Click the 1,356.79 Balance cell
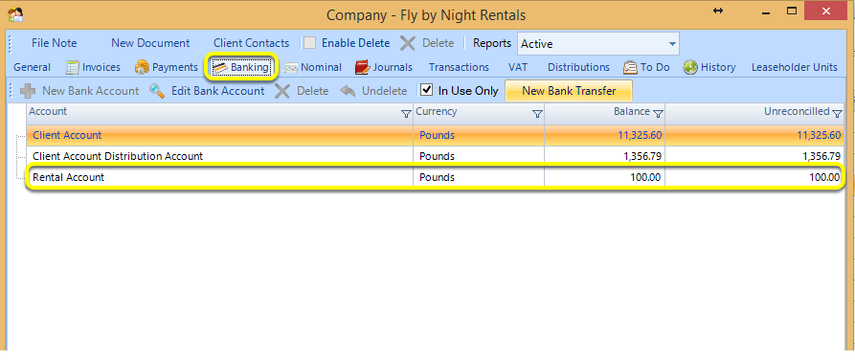 point(605,157)
